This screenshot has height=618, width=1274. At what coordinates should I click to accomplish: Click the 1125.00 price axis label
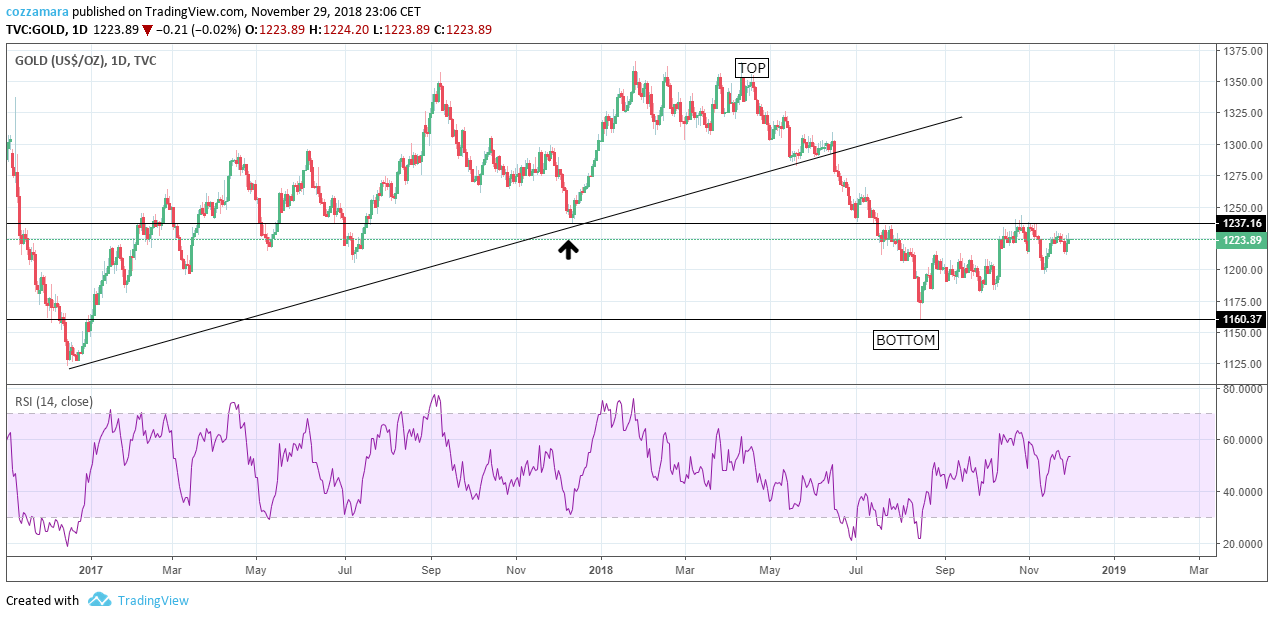pyautogui.click(x=1241, y=364)
